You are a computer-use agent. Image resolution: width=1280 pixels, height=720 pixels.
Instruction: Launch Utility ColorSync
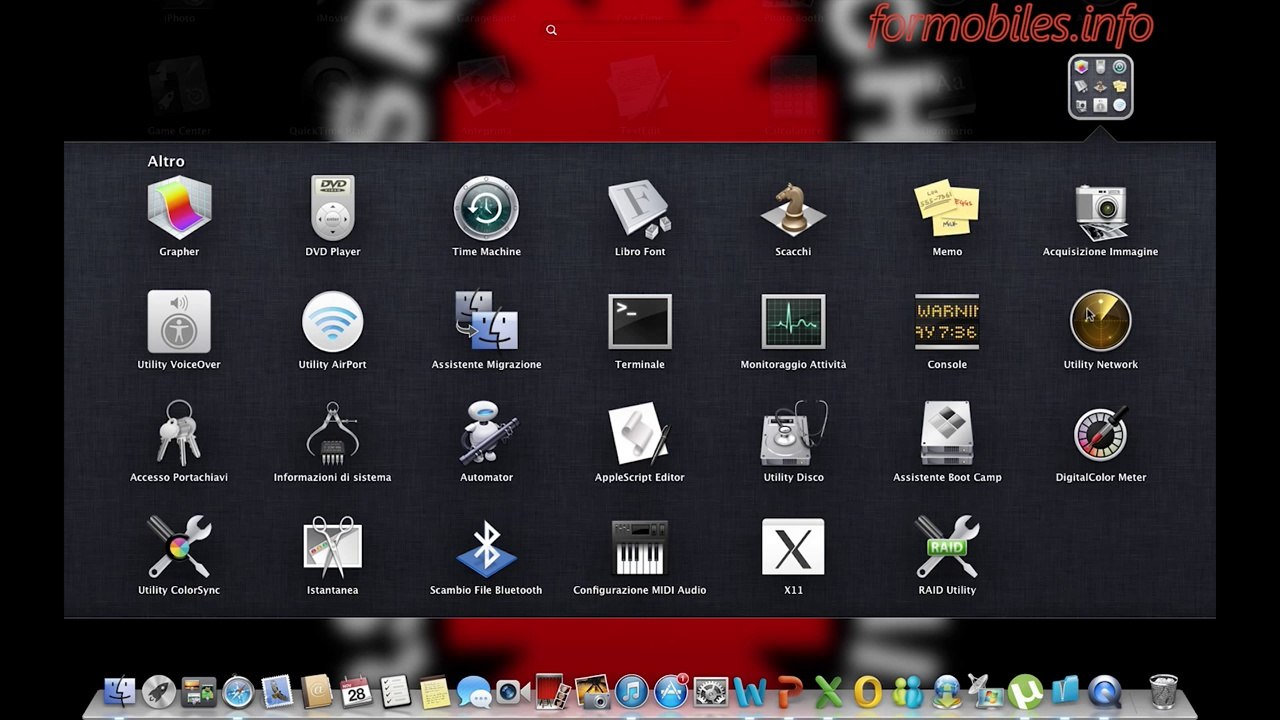coord(179,547)
